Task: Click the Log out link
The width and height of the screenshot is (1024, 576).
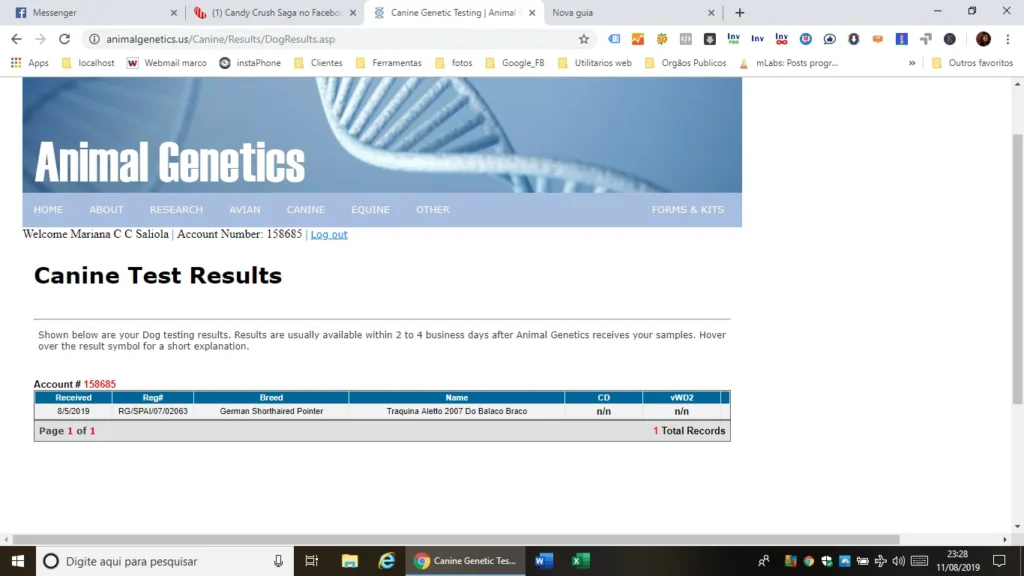Action: (329, 234)
